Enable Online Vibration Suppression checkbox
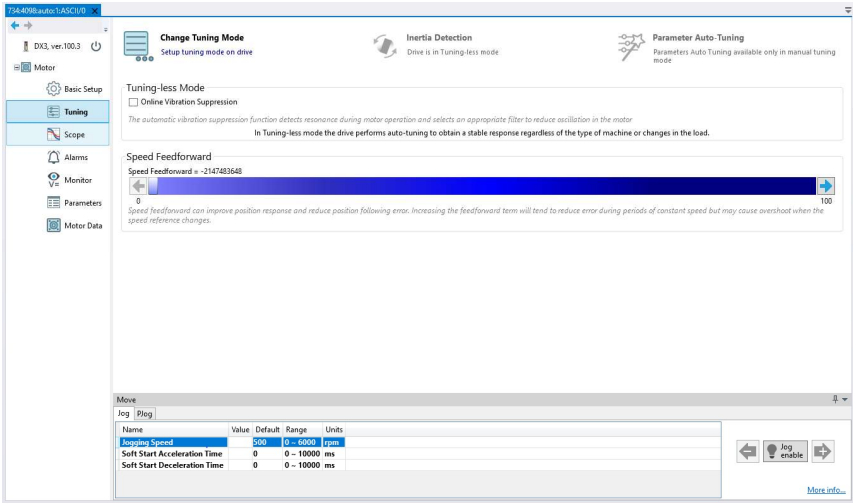 coord(133,102)
